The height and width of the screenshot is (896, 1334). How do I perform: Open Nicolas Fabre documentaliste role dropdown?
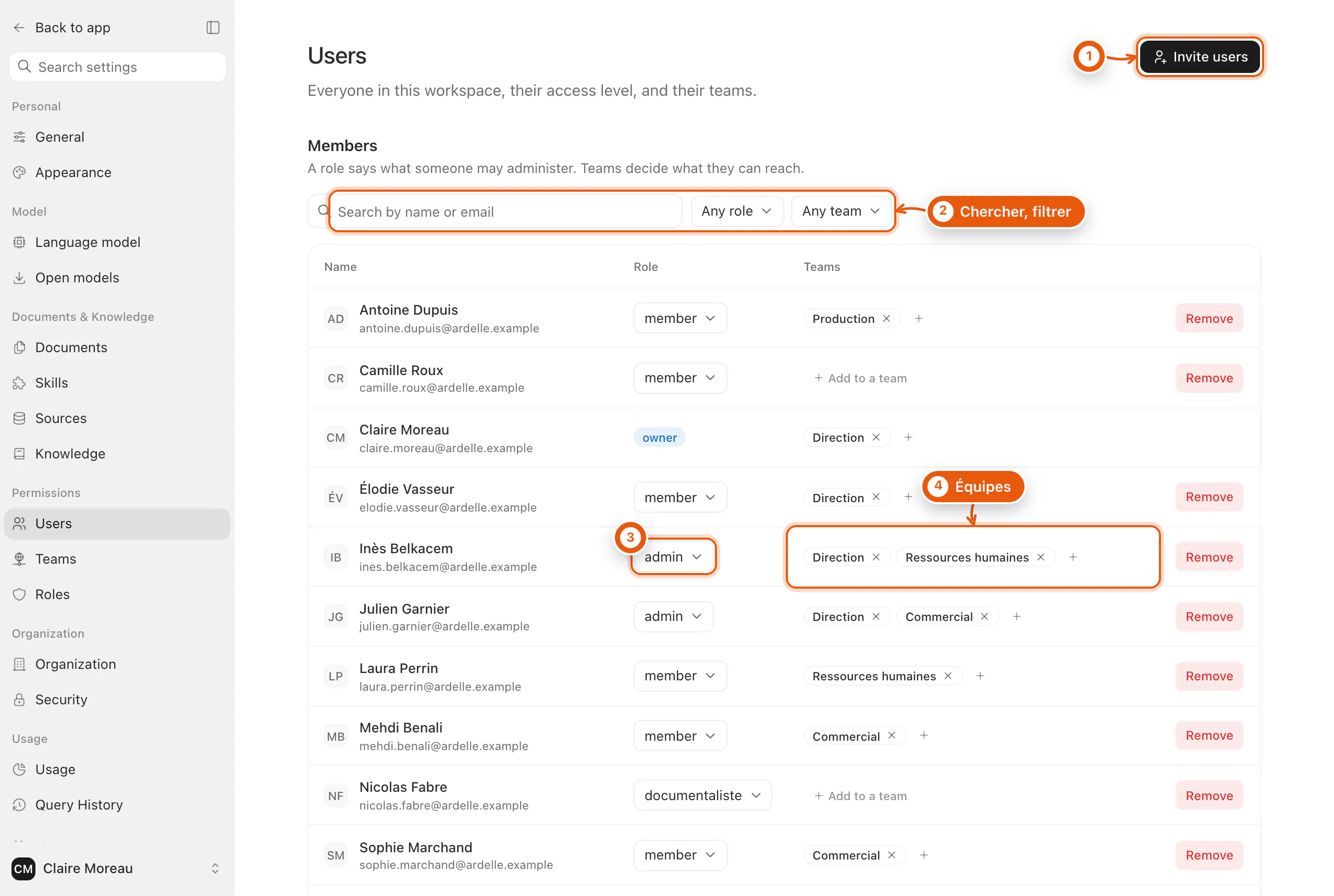702,795
